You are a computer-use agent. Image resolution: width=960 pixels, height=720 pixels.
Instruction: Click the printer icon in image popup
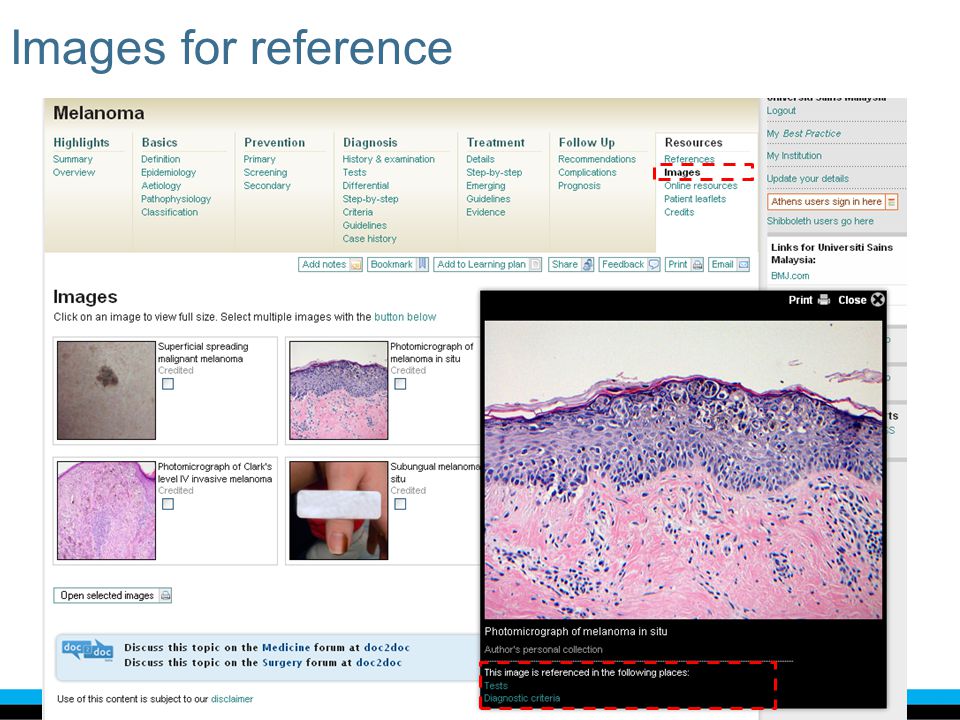click(824, 300)
